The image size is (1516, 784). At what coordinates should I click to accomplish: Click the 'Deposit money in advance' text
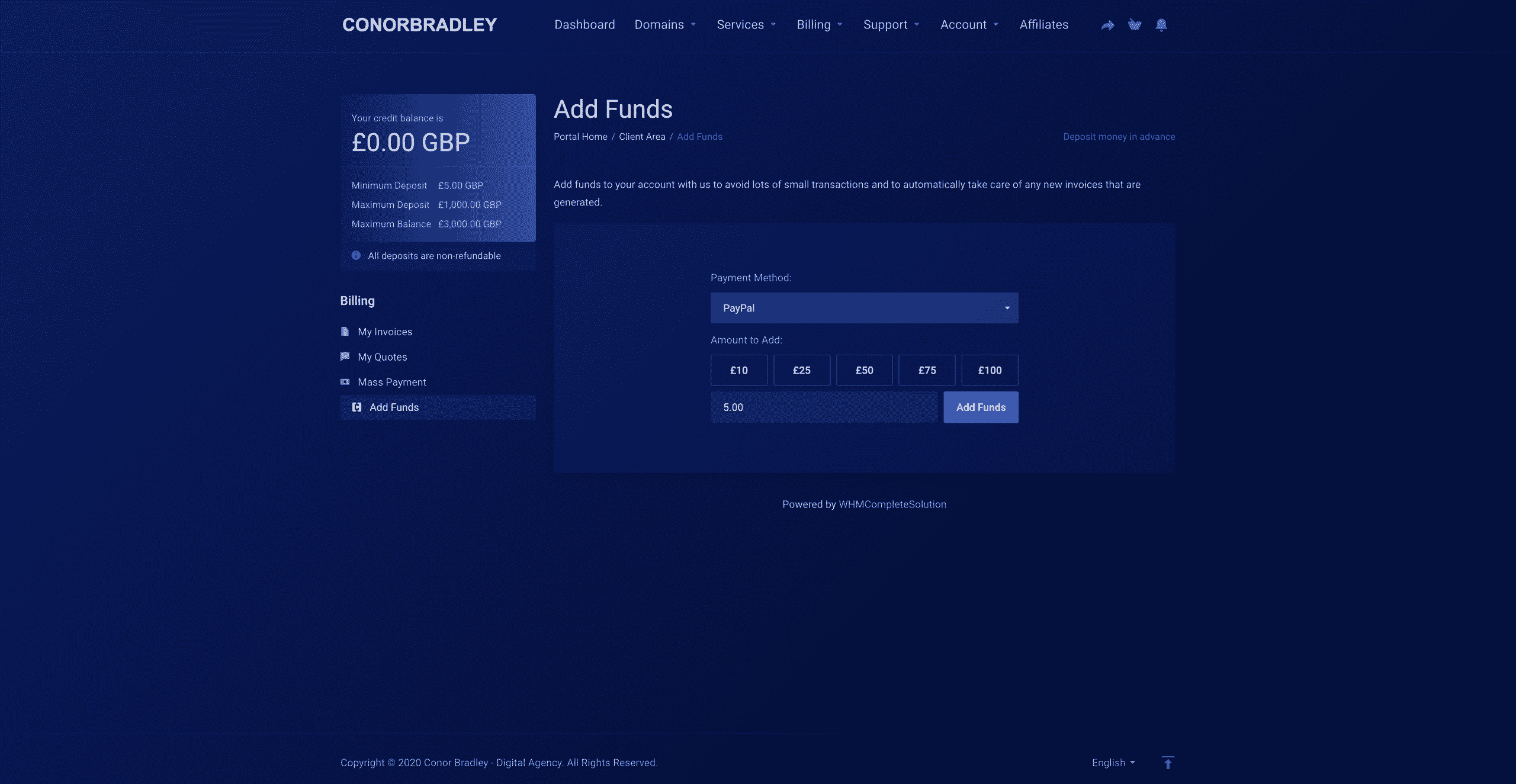tap(1119, 137)
